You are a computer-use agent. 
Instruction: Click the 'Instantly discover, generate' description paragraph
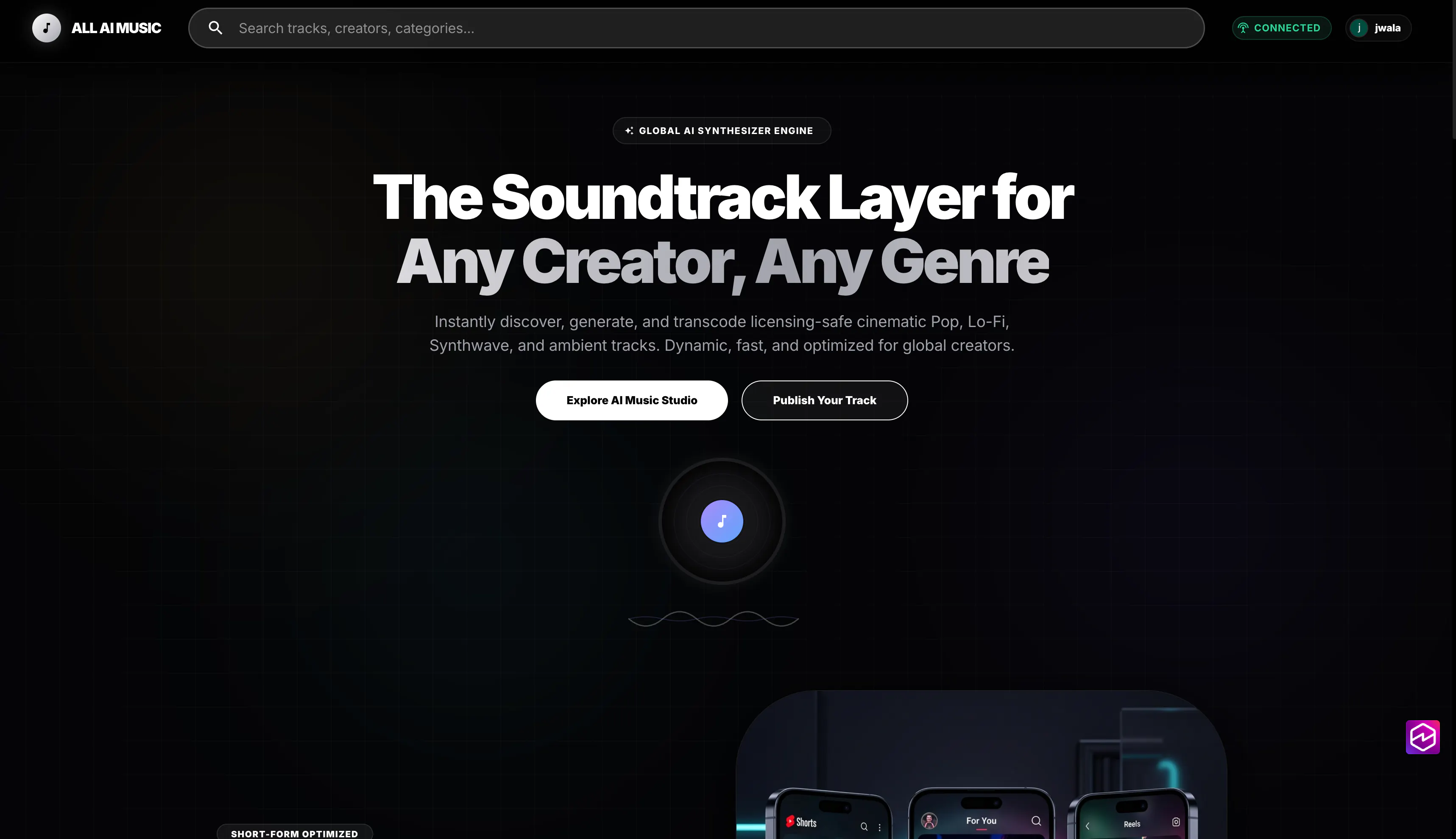pyautogui.click(x=722, y=334)
